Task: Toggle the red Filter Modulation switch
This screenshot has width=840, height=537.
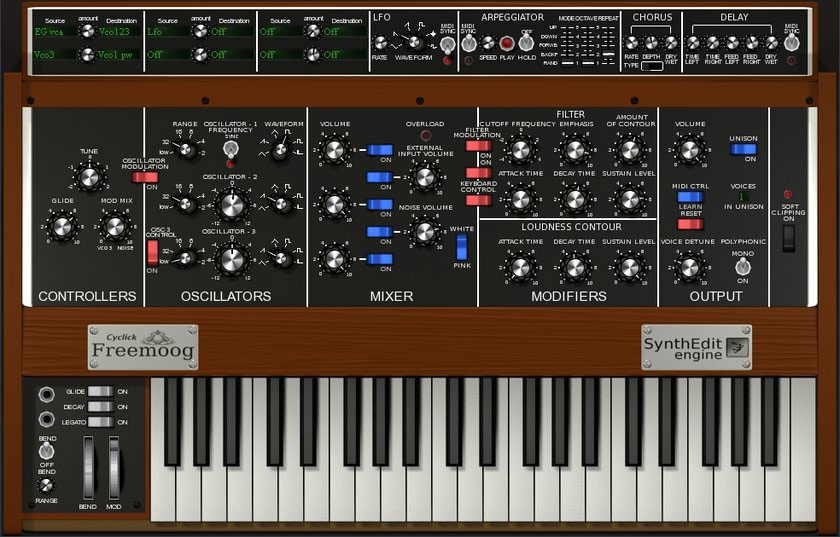Action: pyautogui.click(x=478, y=145)
